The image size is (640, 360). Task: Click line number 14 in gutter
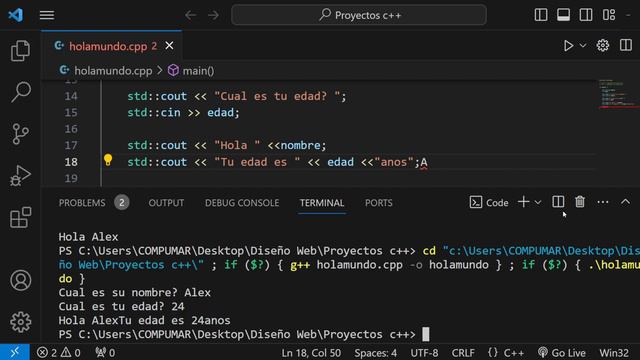tap(71, 96)
